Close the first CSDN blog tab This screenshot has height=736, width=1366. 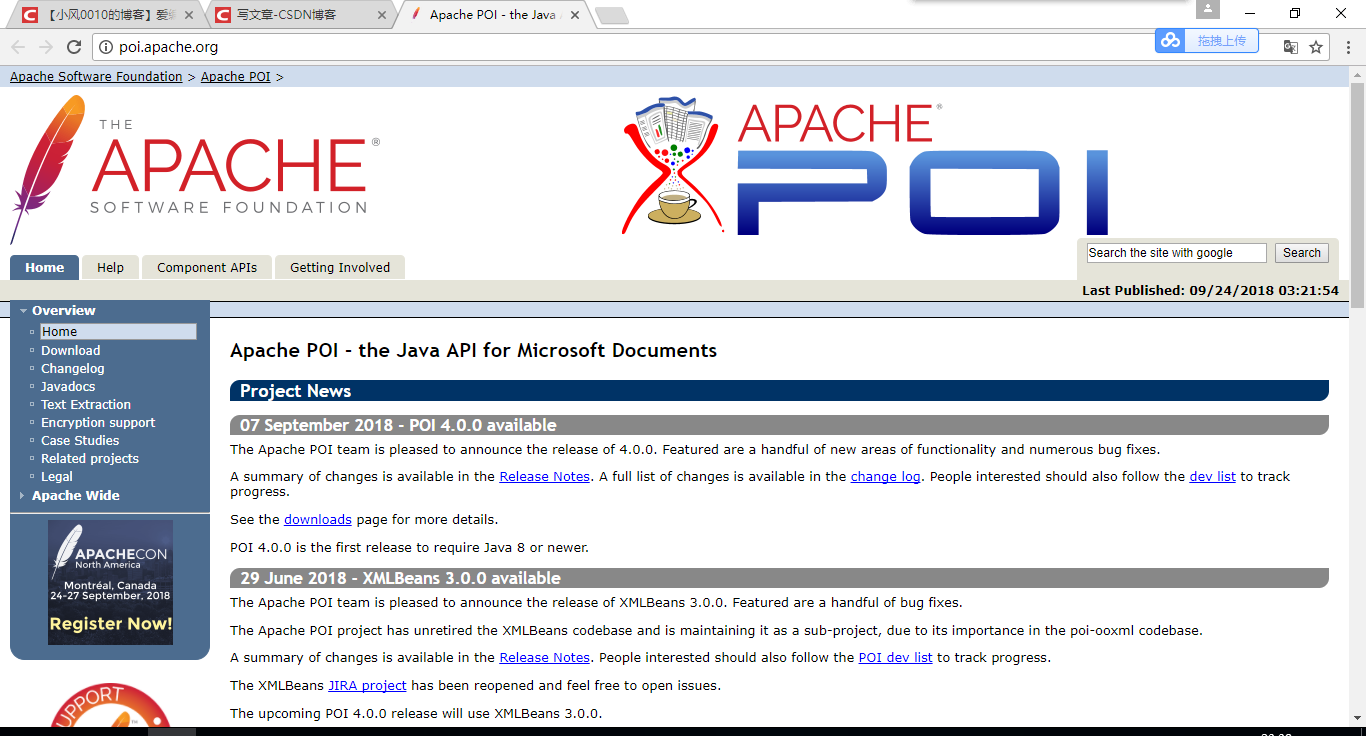tap(189, 15)
